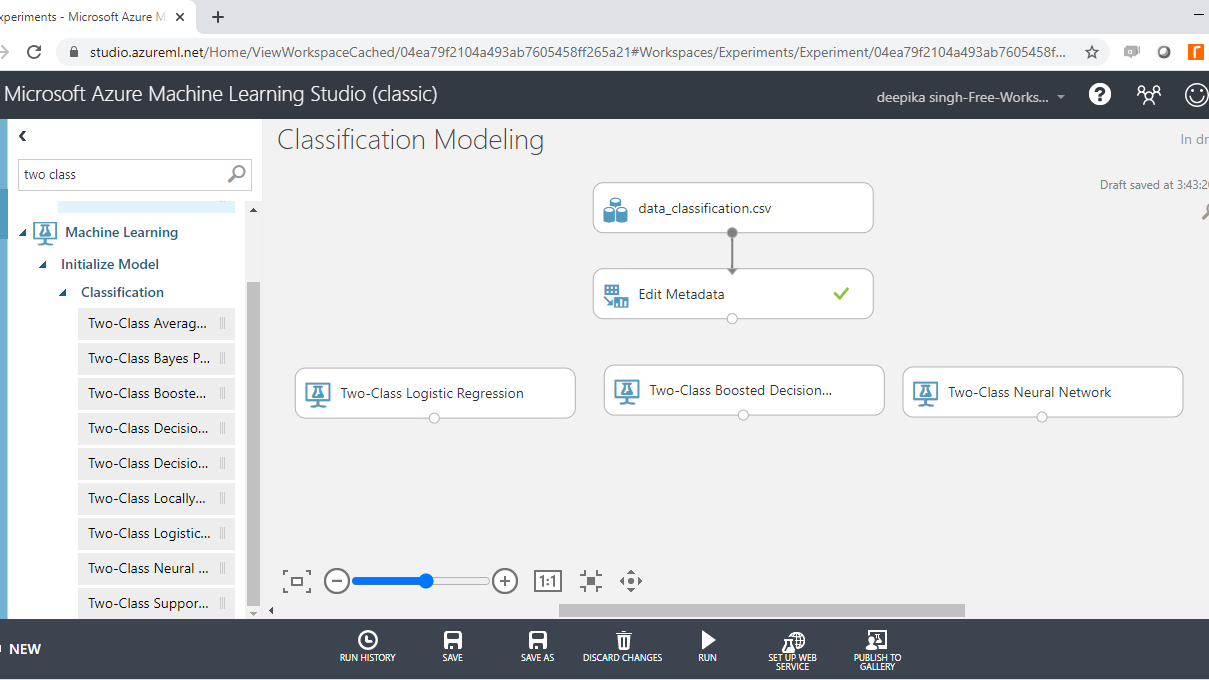1209x680 pixels.
Task: Select Two-Class Averaged Perceptron module
Action: coord(156,324)
